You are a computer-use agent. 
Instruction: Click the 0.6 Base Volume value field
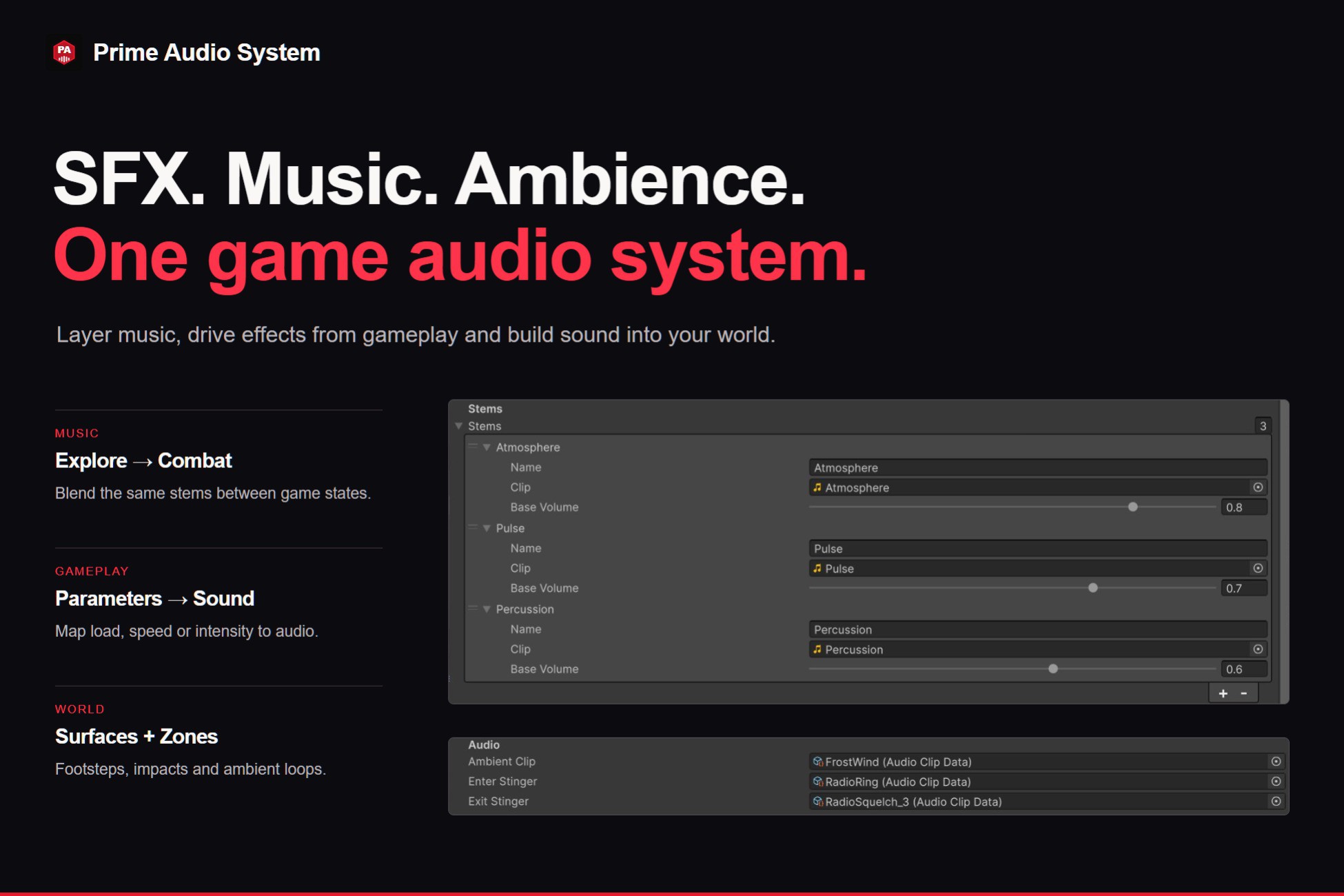click(x=1243, y=669)
